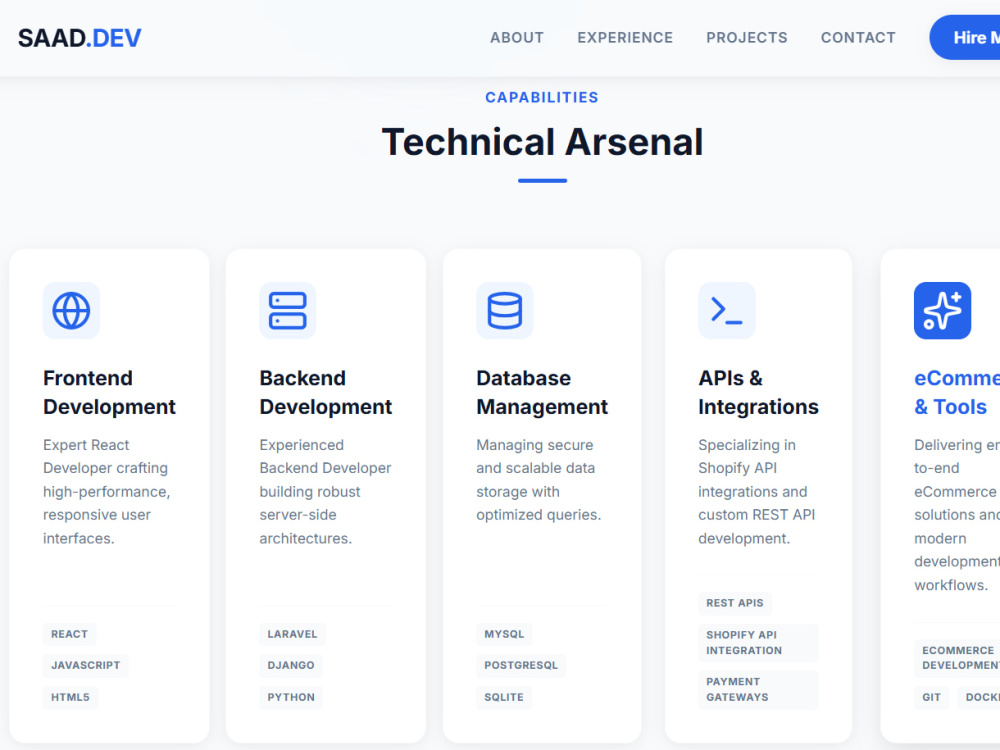
Task: Click the Technical Arsenal title
Action: coord(542,142)
